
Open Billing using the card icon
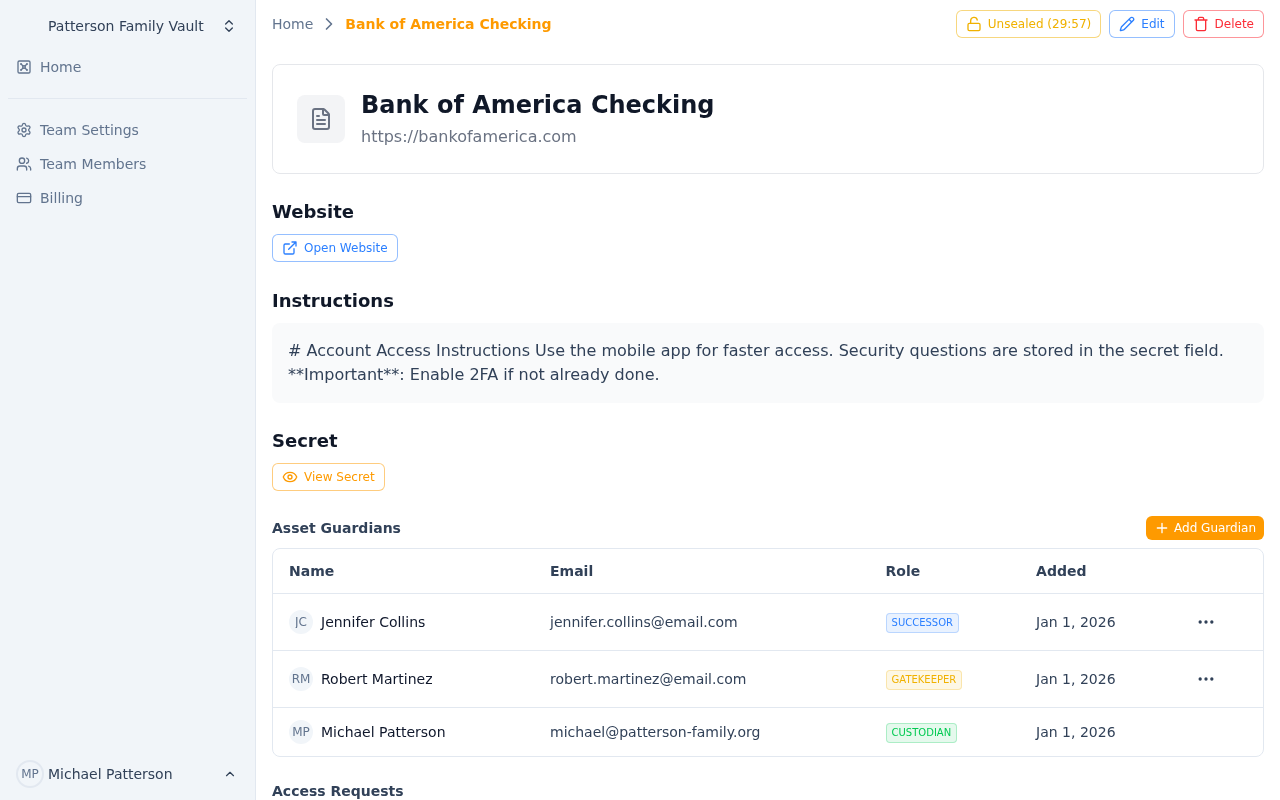point(23,198)
